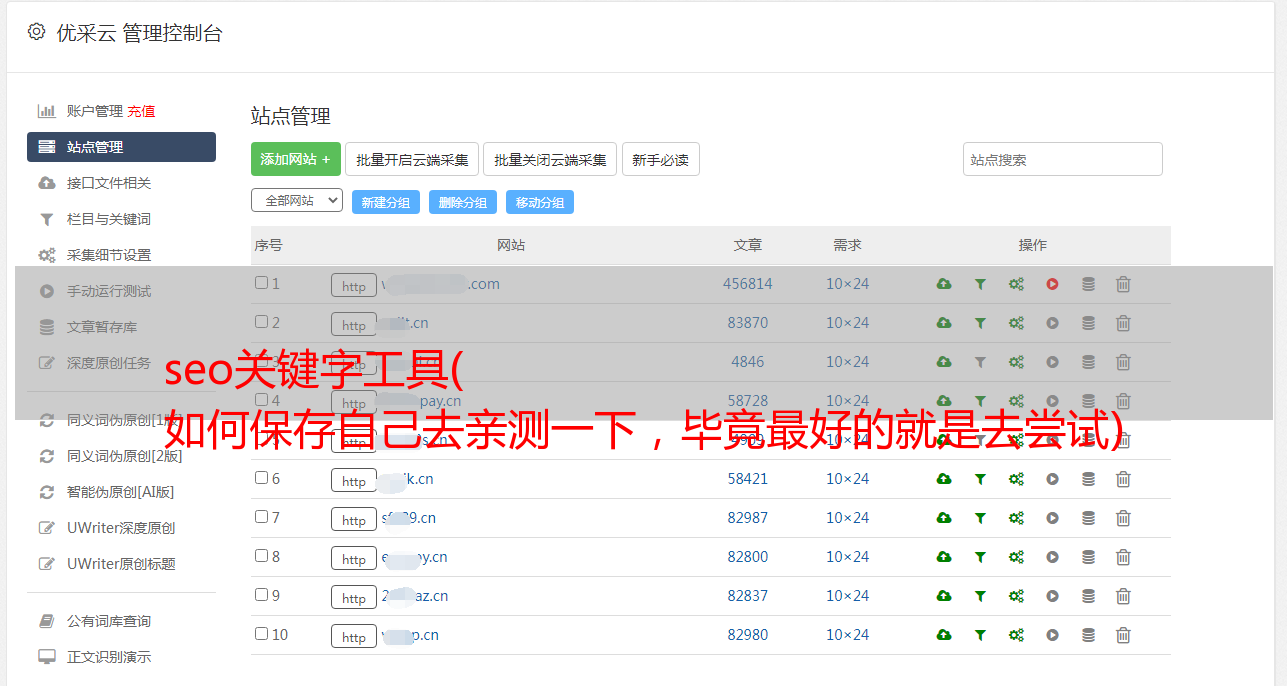Tick the checkbox for site row 6
The height and width of the screenshot is (686, 1287).
(x=261, y=478)
